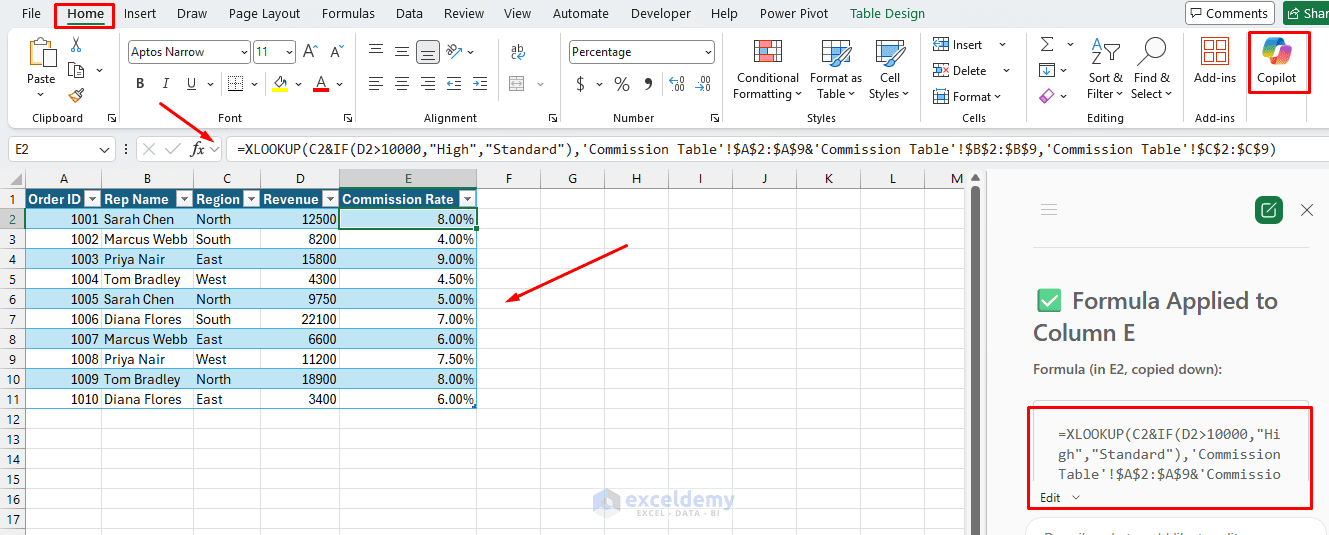Toggle Italic formatting
This screenshot has width=1329, height=535.
tap(166, 84)
